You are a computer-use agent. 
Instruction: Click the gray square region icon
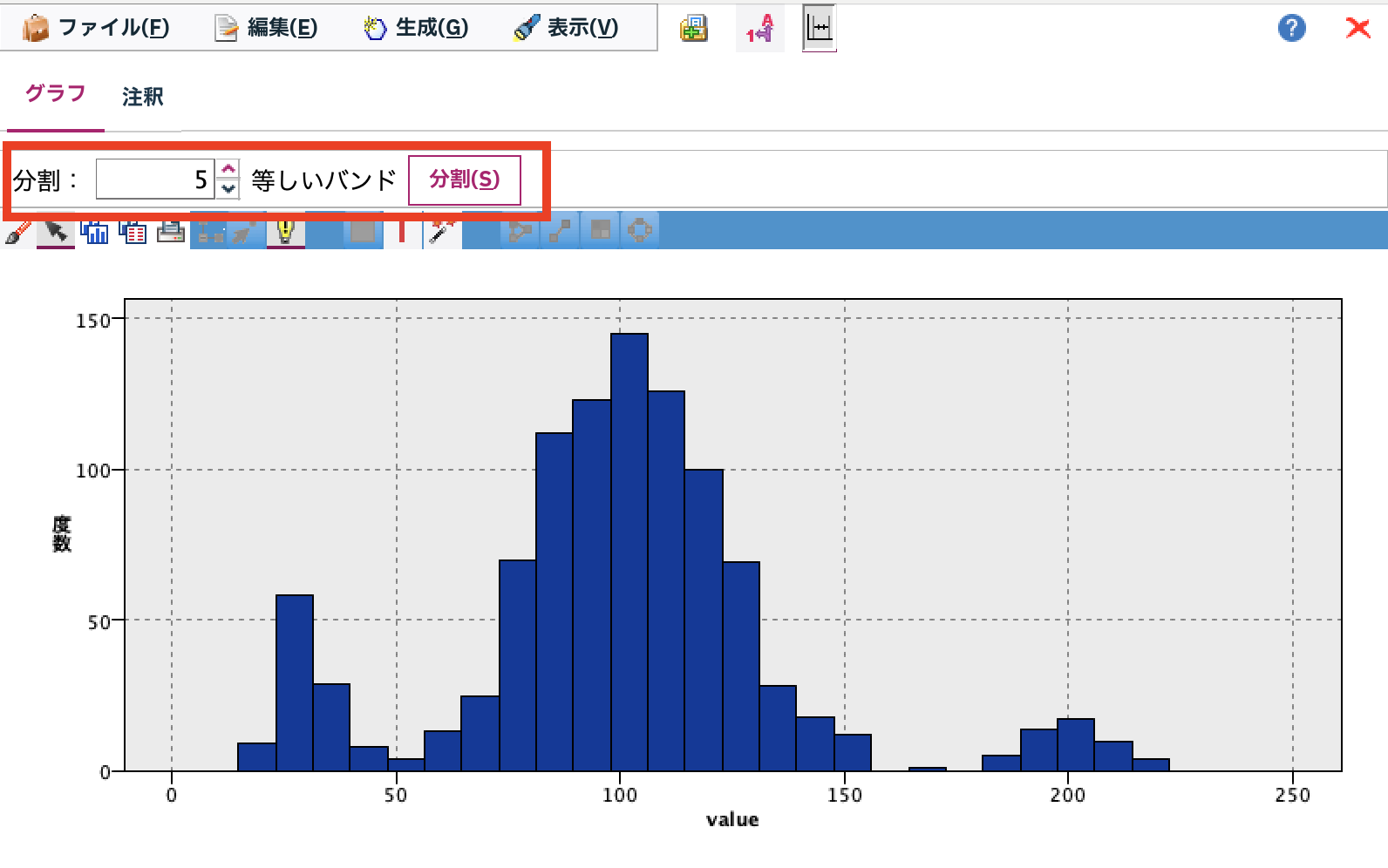pyautogui.click(x=363, y=232)
